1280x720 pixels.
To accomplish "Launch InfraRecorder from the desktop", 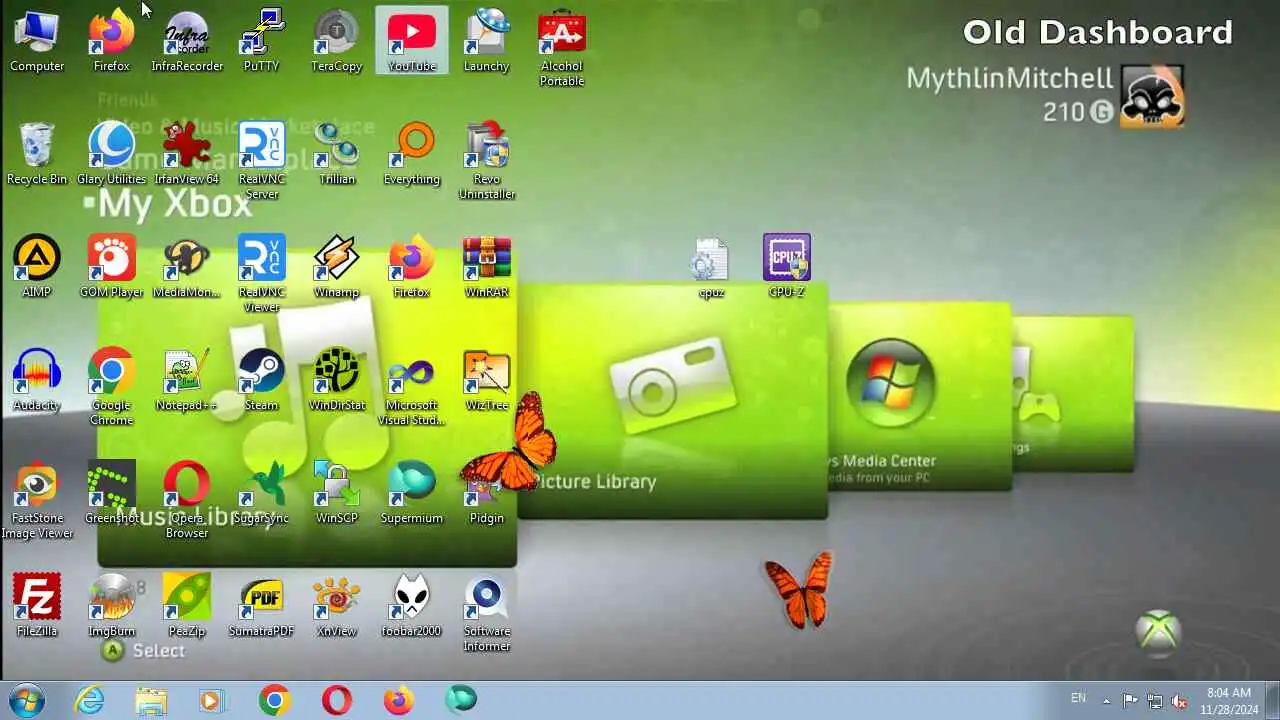I will click(x=187, y=41).
